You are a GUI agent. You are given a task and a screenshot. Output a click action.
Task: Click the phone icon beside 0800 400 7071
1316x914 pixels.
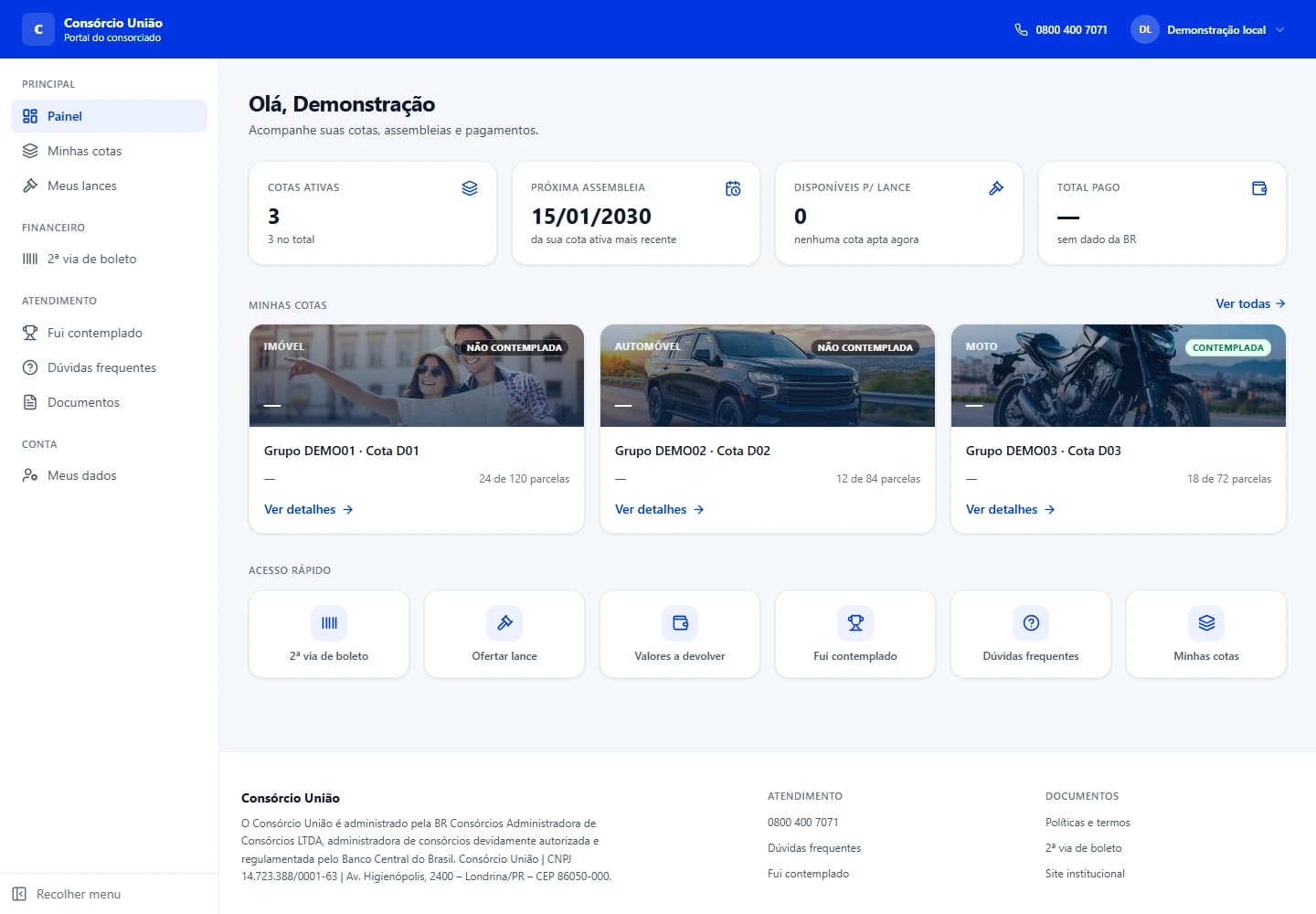tap(1021, 29)
